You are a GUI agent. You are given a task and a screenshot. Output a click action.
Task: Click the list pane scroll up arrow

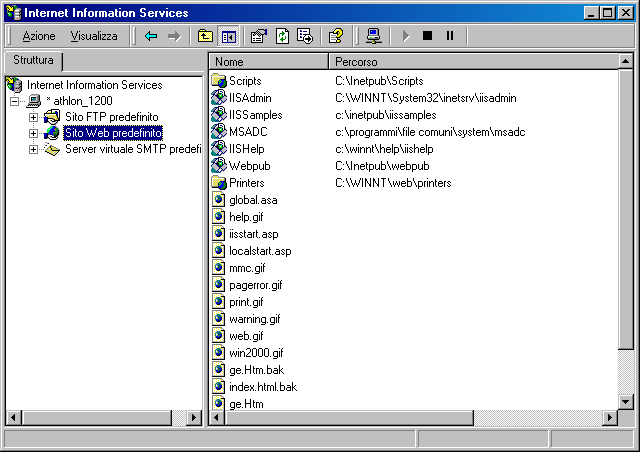click(625, 61)
